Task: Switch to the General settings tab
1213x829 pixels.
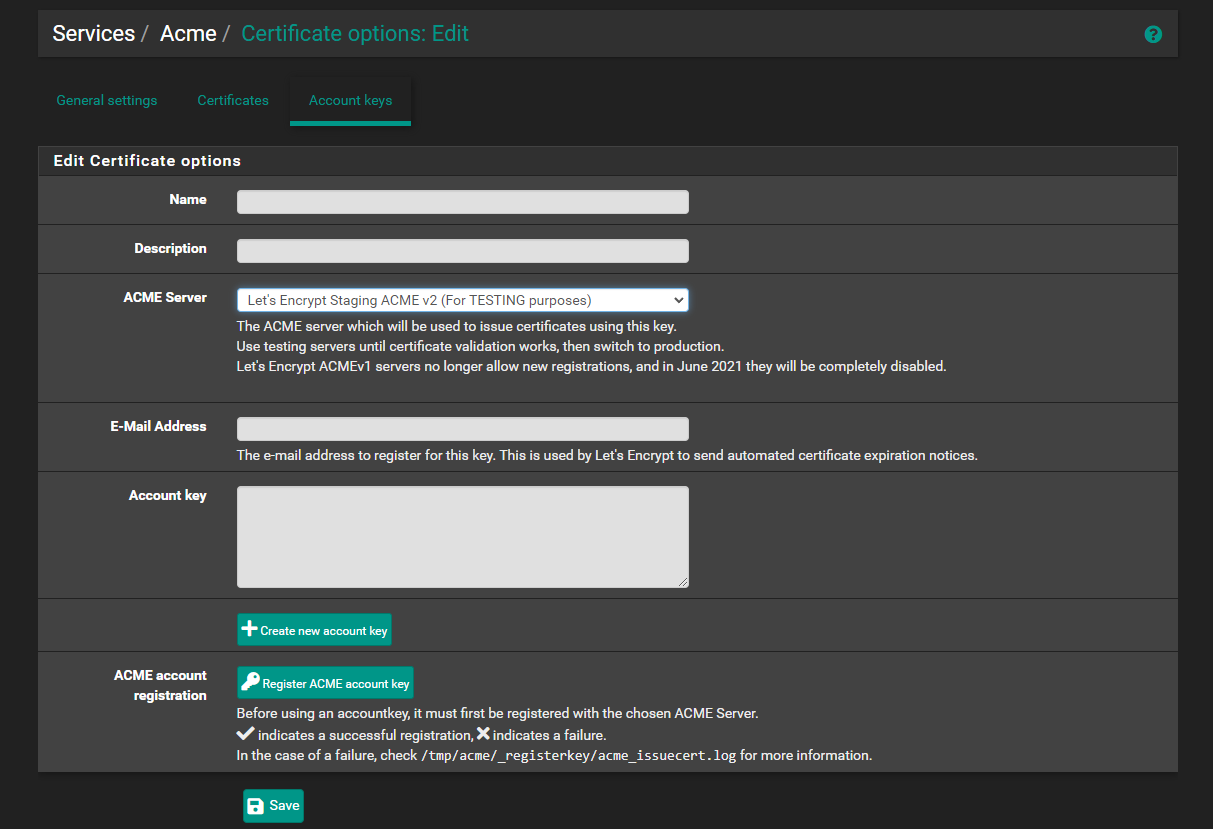Action: tap(106, 100)
